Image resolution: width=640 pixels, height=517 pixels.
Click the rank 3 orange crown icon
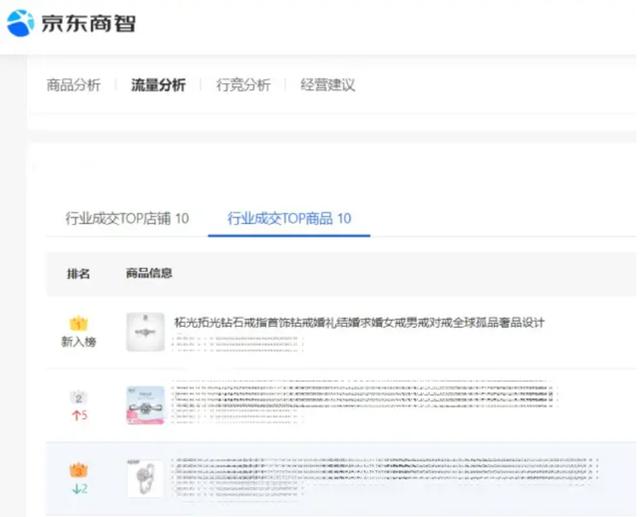pyautogui.click(x=79, y=470)
